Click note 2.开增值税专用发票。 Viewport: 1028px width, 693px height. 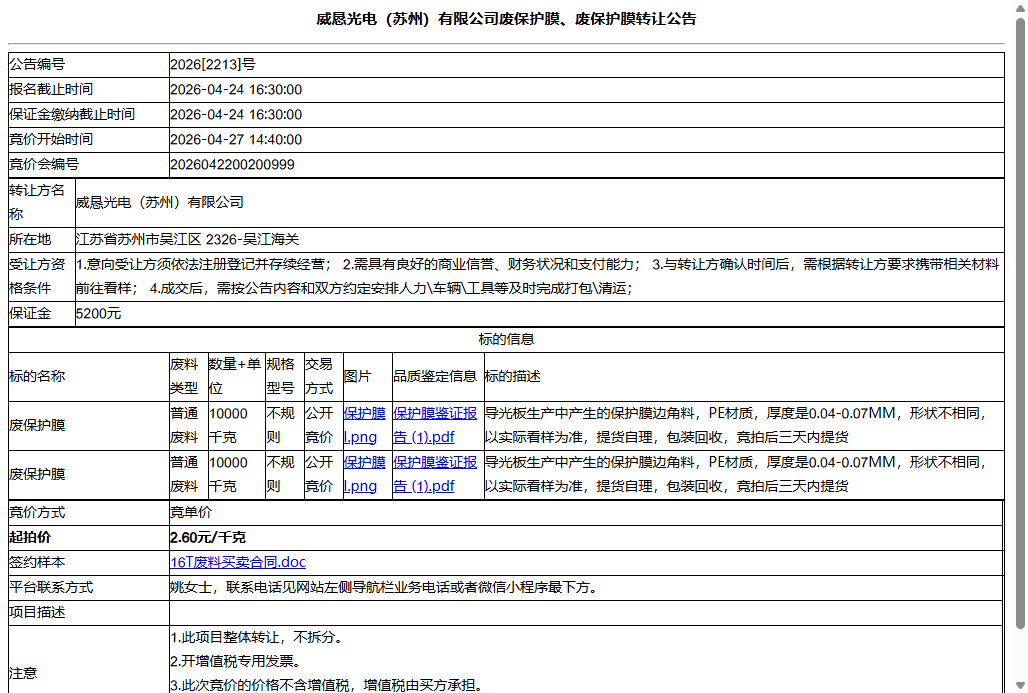coord(236,661)
